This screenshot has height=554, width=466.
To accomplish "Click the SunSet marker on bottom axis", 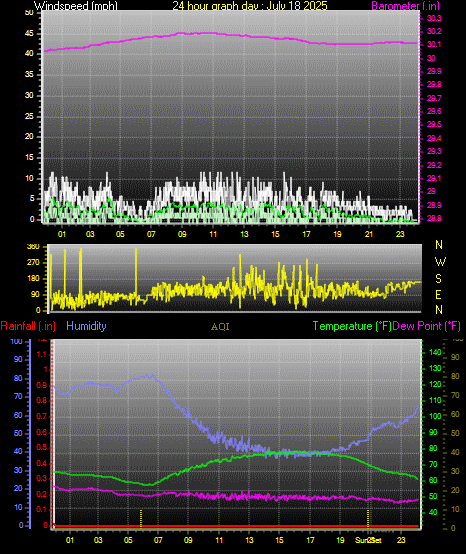I will tap(368, 540).
